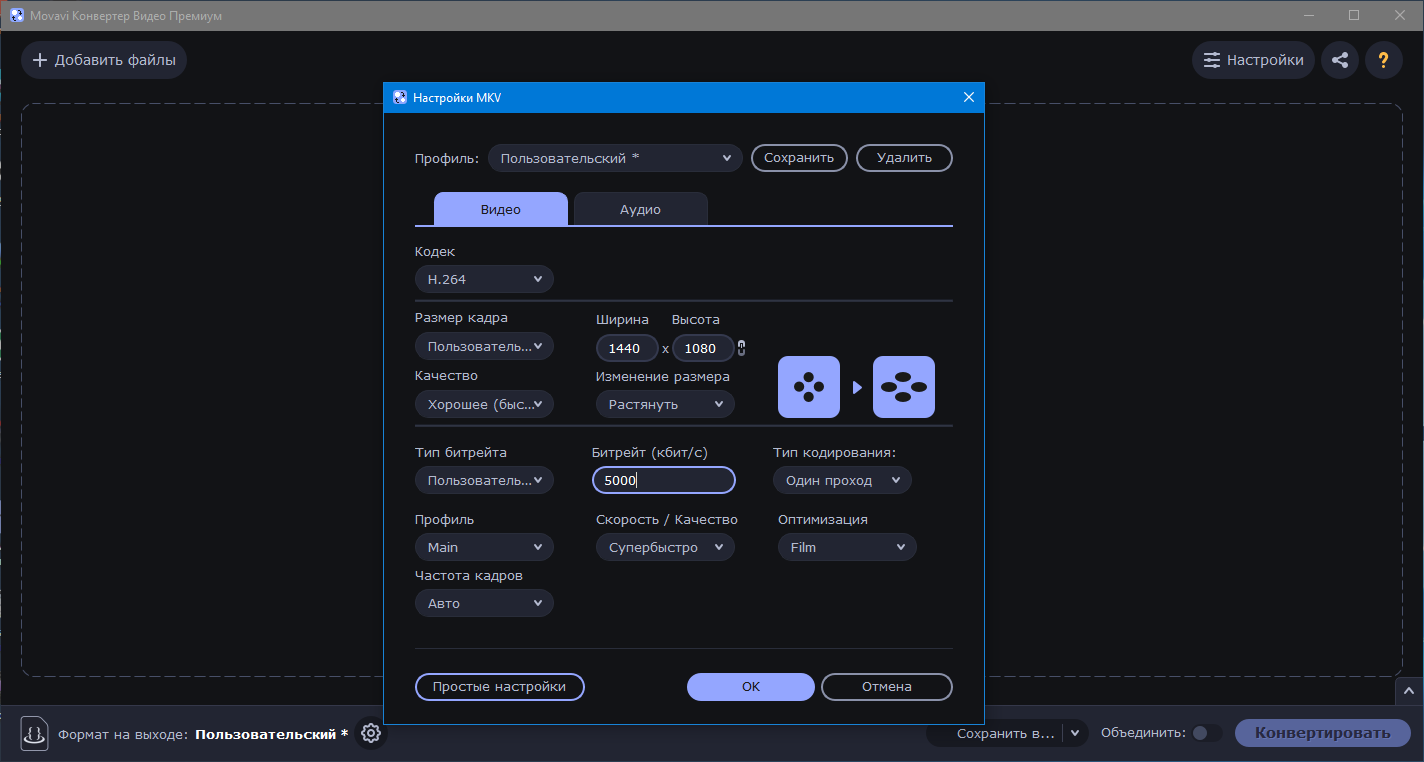The width and height of the screenshot is (1424, 762).
Task: Click the Сохранить profile button
Action: tap(799, 158)
